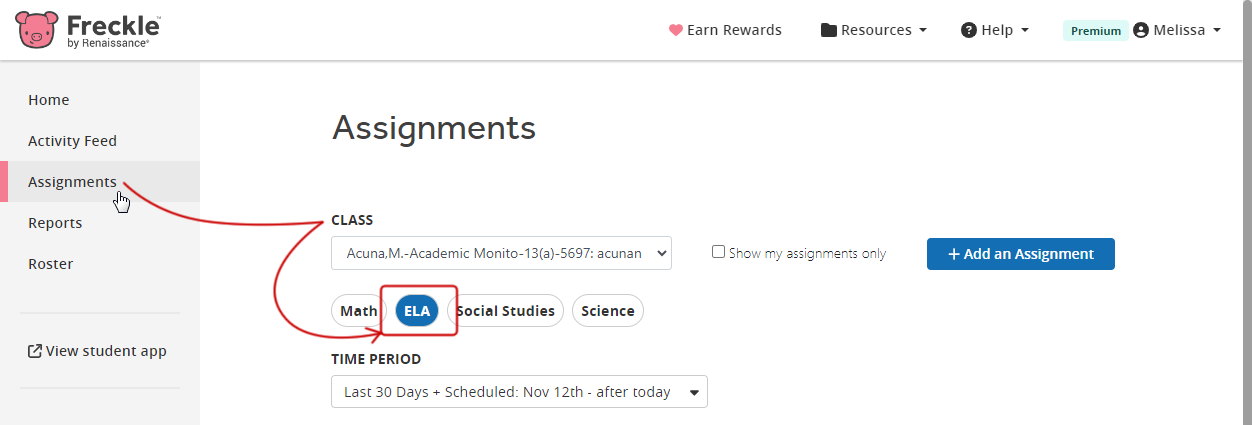This screenshot has width=1252, height=425.
Task: Click the heart icon beside Earn Rewards
Action: [675, 30]
